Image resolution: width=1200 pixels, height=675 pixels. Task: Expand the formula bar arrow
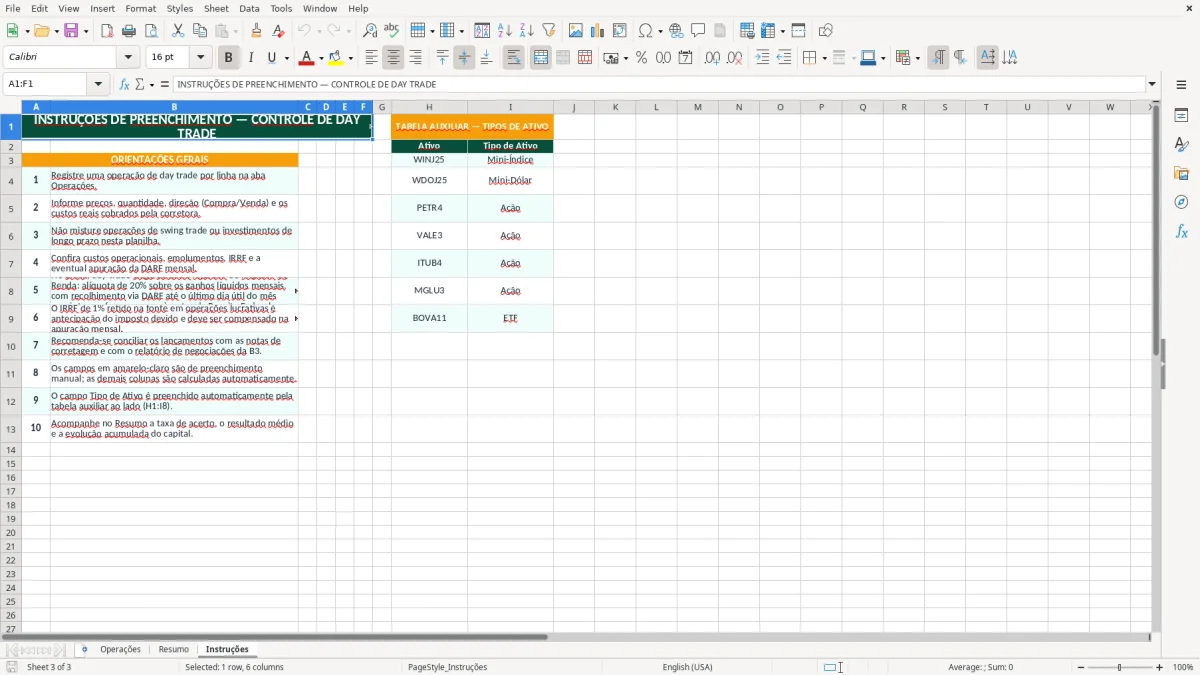click(1152, 84)
